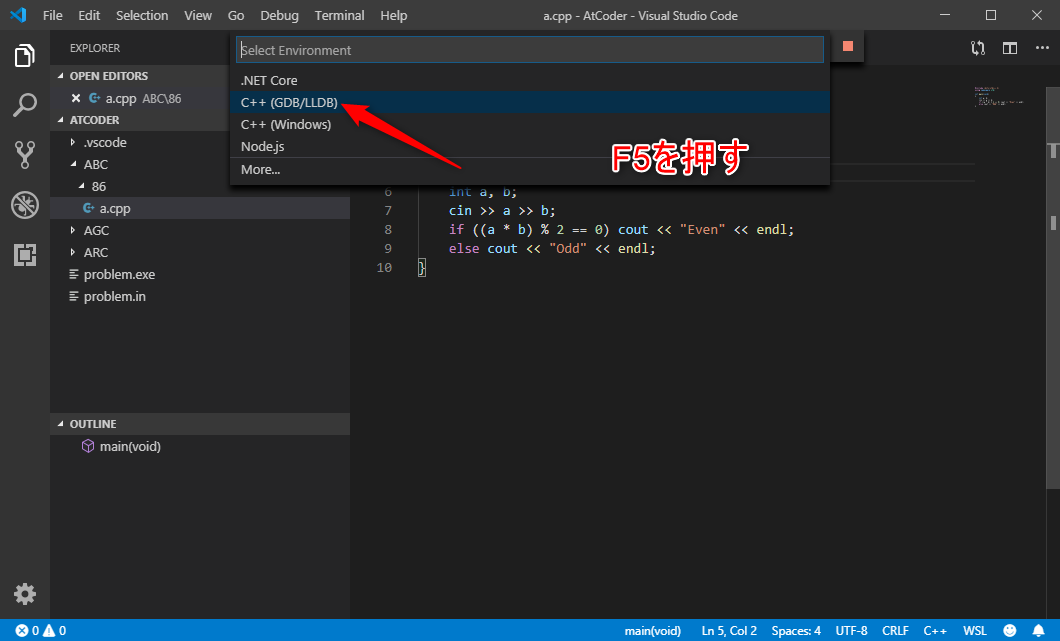Open the Search view icon
Viewport: 1060px width, 641px height.
24,105
